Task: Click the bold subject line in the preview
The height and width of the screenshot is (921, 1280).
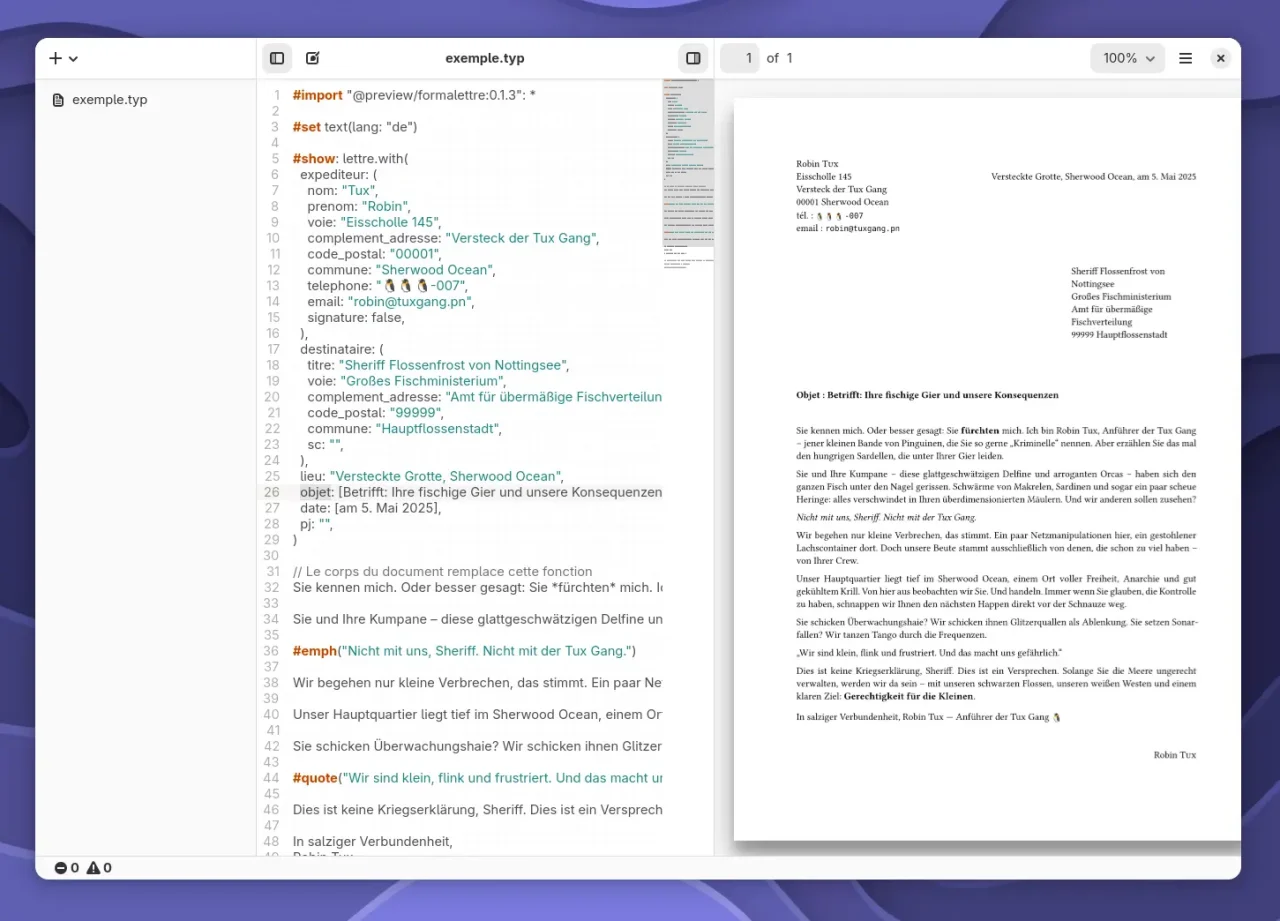Action: tap(926, 395)
